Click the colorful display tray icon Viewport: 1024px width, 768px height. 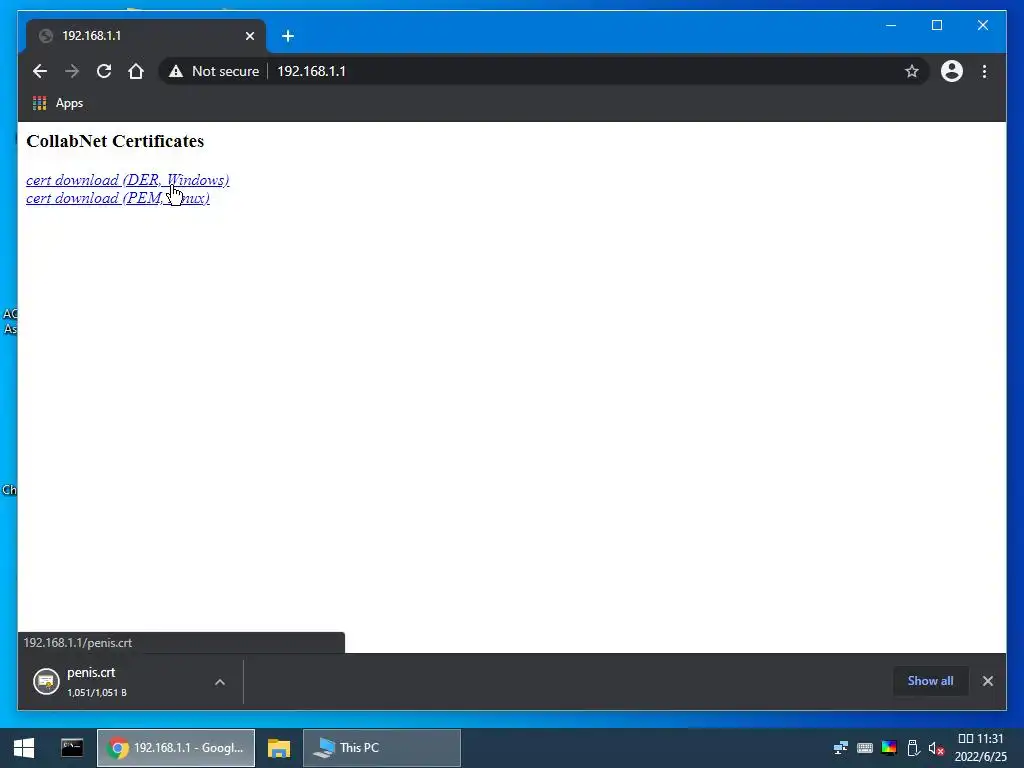(x=889, y=748)
